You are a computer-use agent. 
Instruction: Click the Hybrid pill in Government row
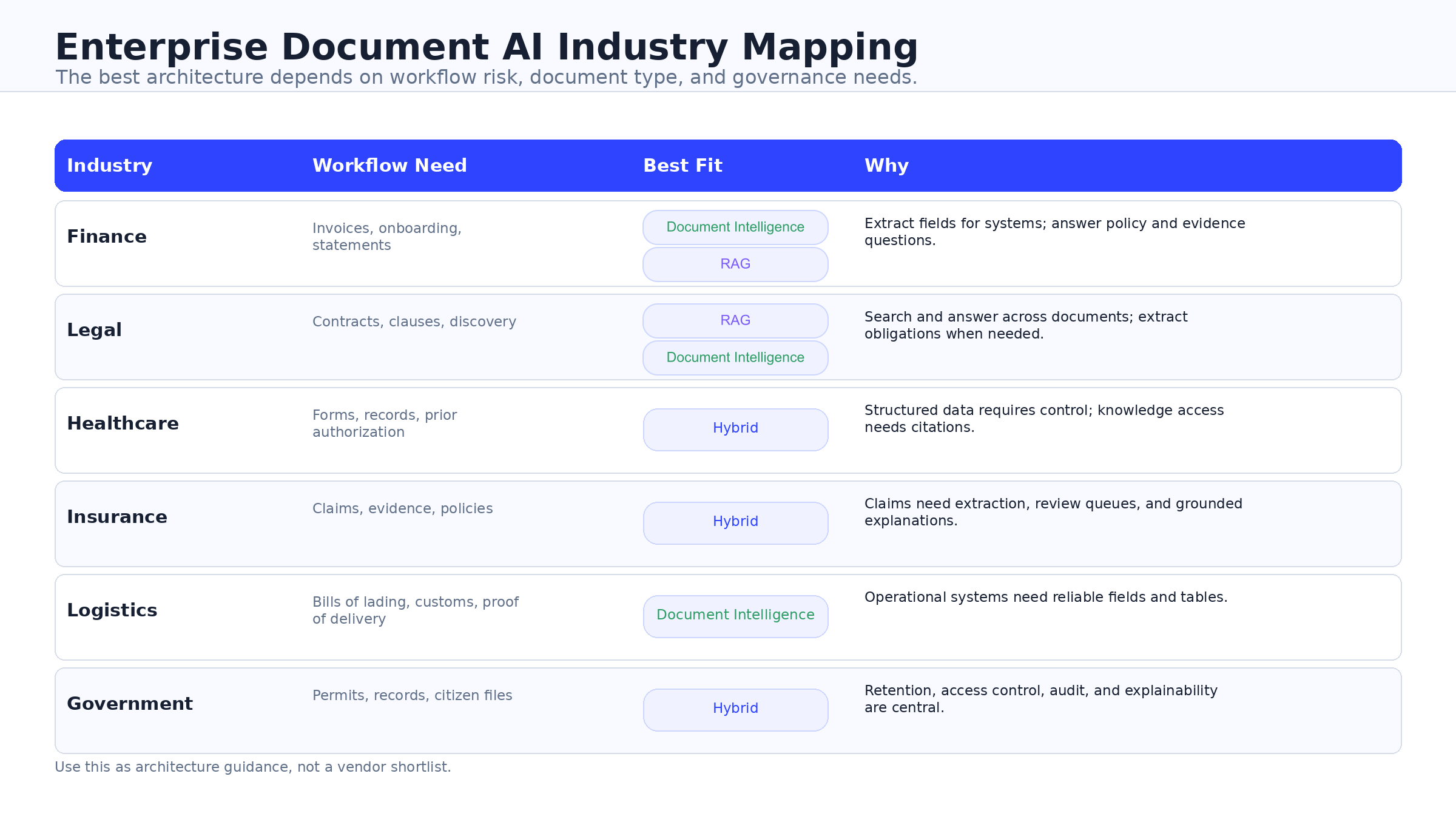click(x=735, y=710)
